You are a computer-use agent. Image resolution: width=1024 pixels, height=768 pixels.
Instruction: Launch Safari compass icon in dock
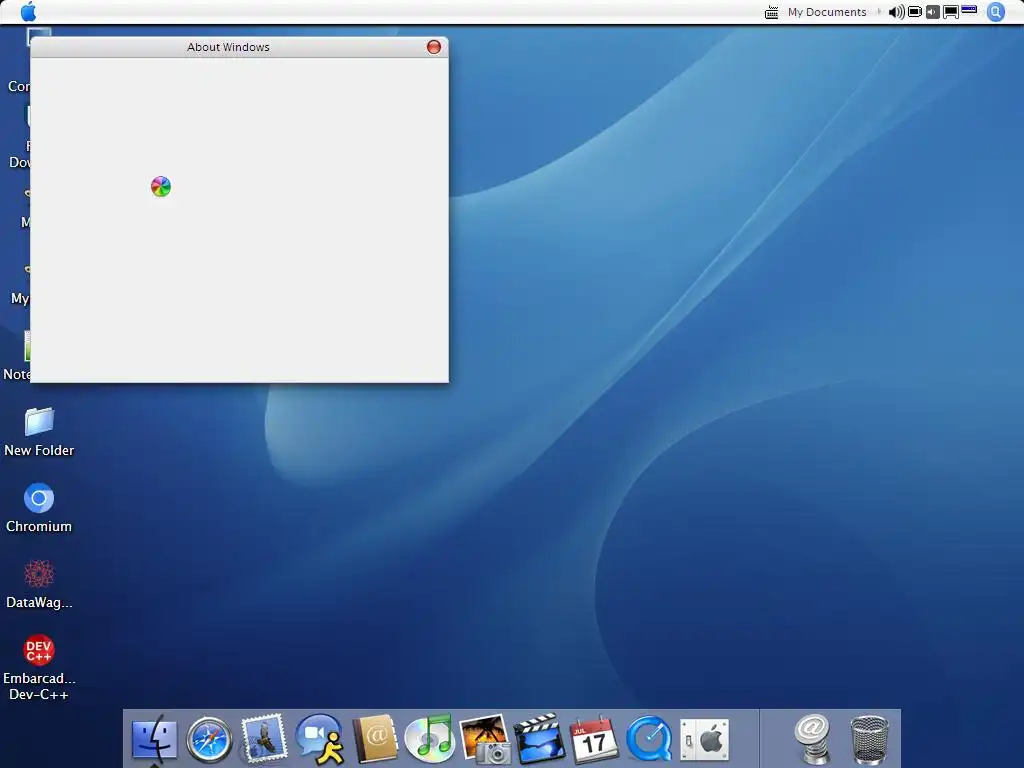click(209, 740)
